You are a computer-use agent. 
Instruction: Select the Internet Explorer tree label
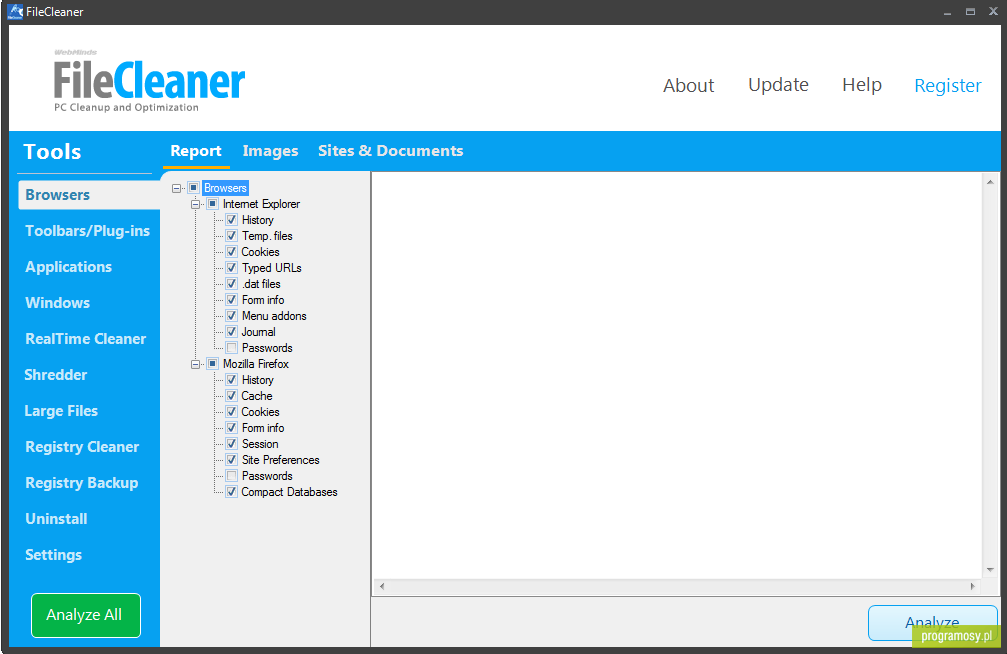[261, 204]
